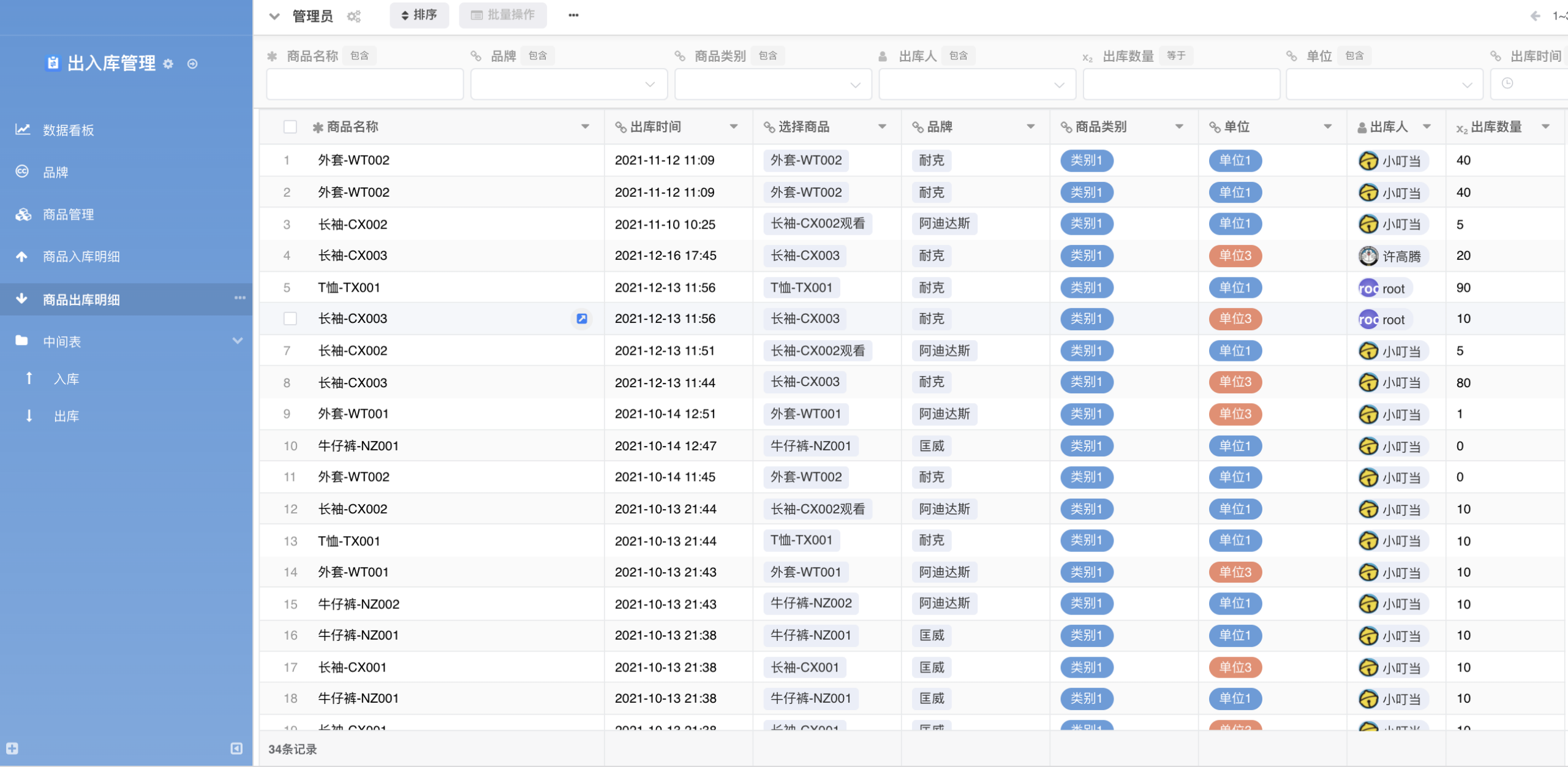Click the 入库 up-arrow icon in sidebar

point(29,378)
